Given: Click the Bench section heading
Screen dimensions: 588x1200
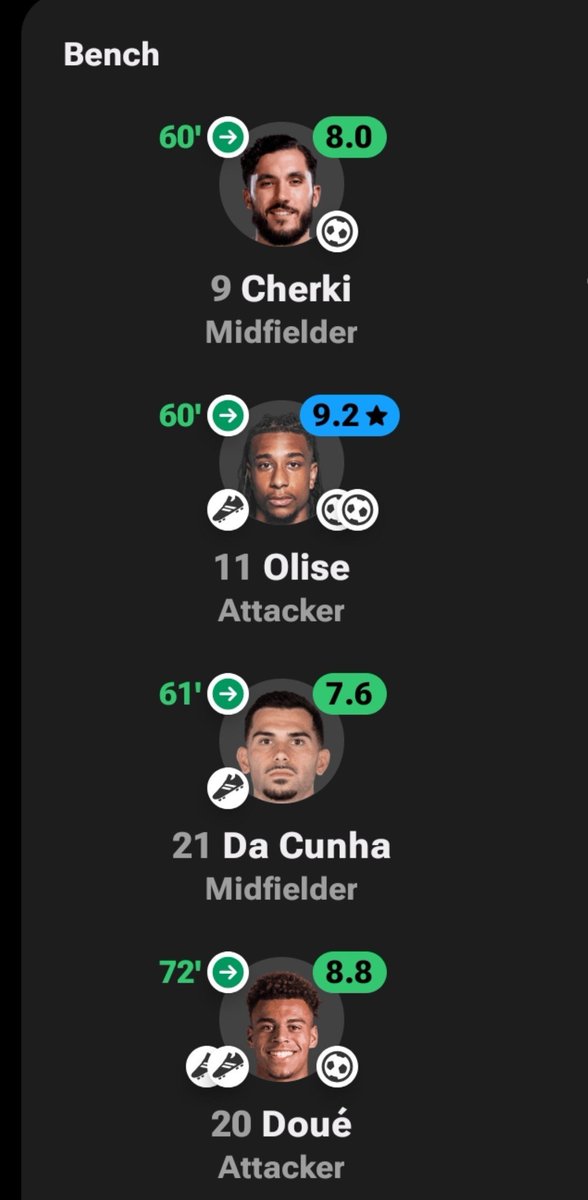Looking at the screenshot, I should [111, 54].
